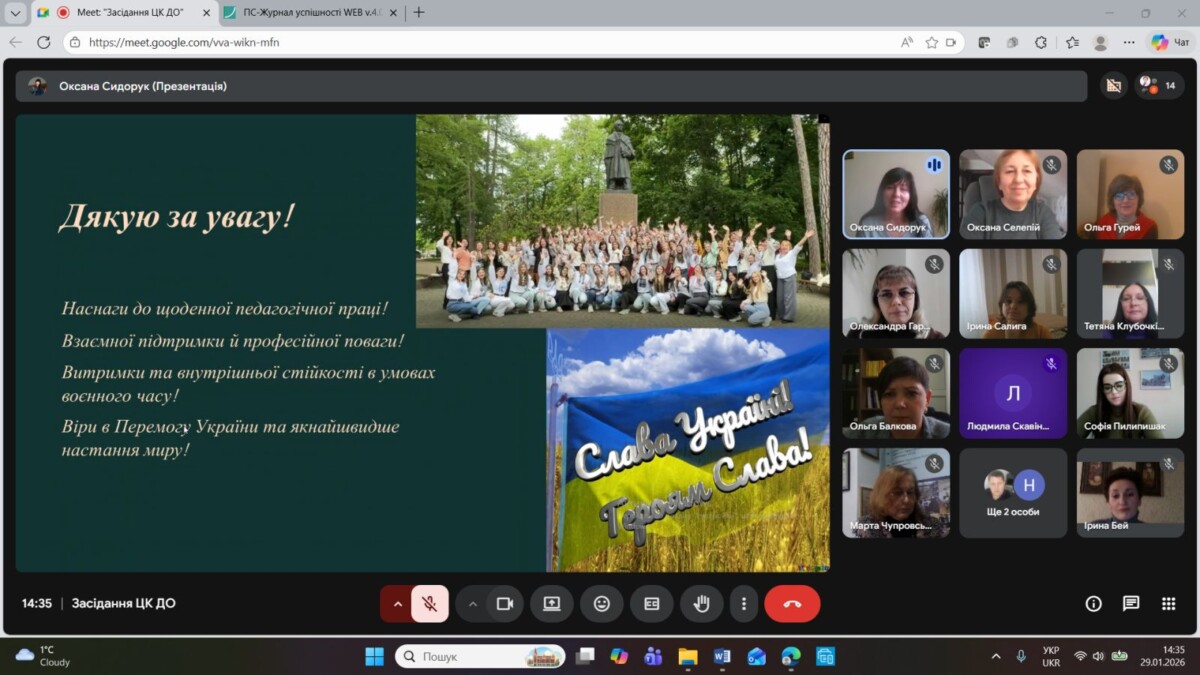Select the 'Ще 2 особи' participant tile
The width and height of the screenshot is (1200, 675).
coord(1013,493)
